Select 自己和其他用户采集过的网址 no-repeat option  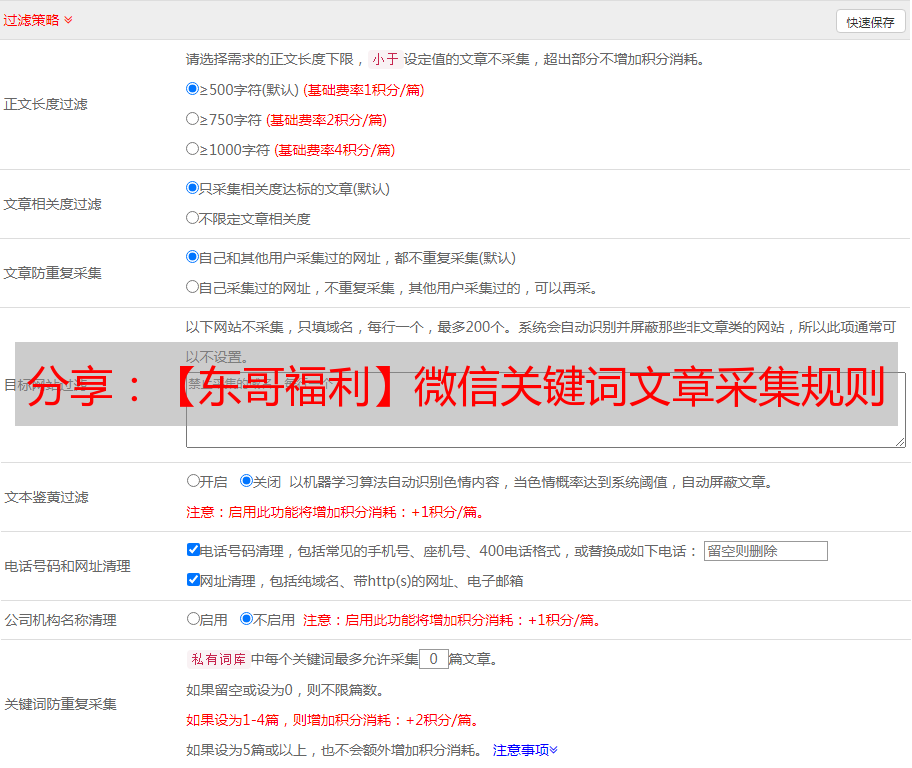tap(193, 257)
